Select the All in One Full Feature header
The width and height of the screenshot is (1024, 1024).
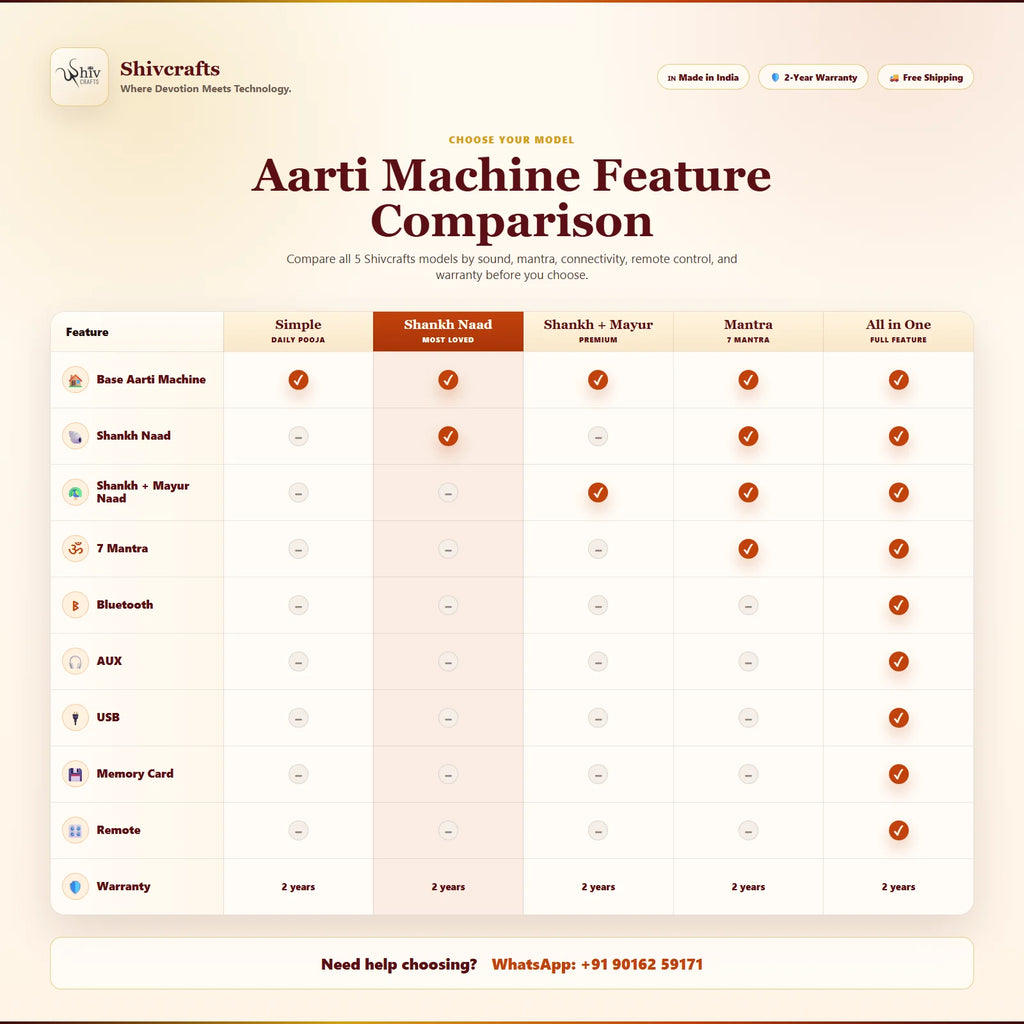click(899, 331)
